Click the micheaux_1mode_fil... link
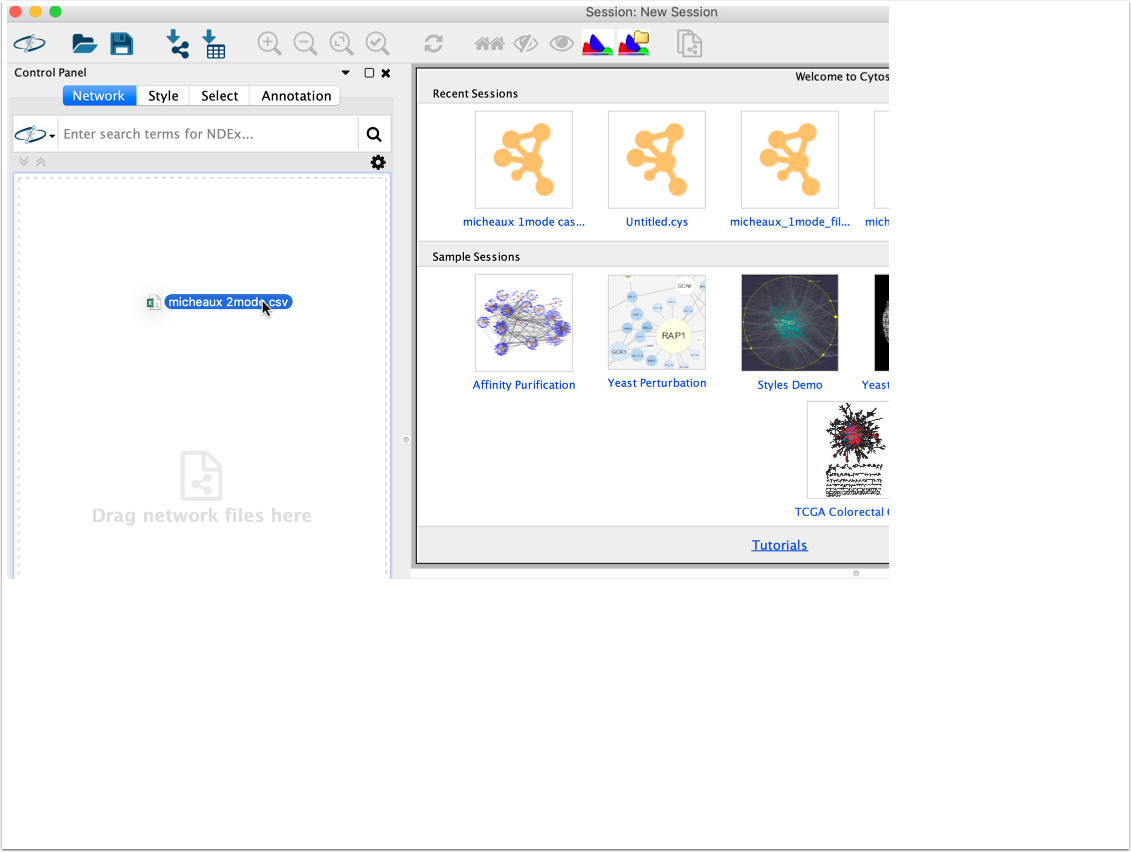 pyautogui.click(x=790, y=222)
